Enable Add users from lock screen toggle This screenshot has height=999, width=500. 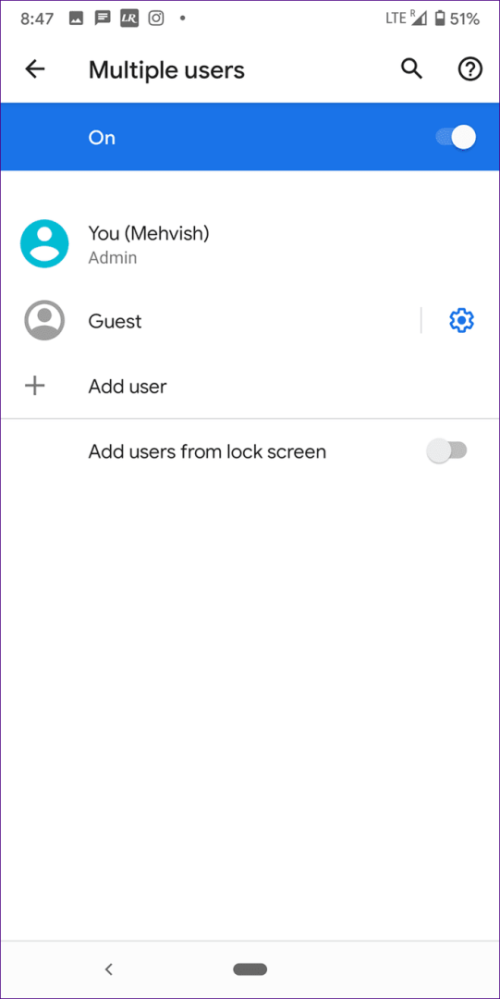(x=447, y=452)
